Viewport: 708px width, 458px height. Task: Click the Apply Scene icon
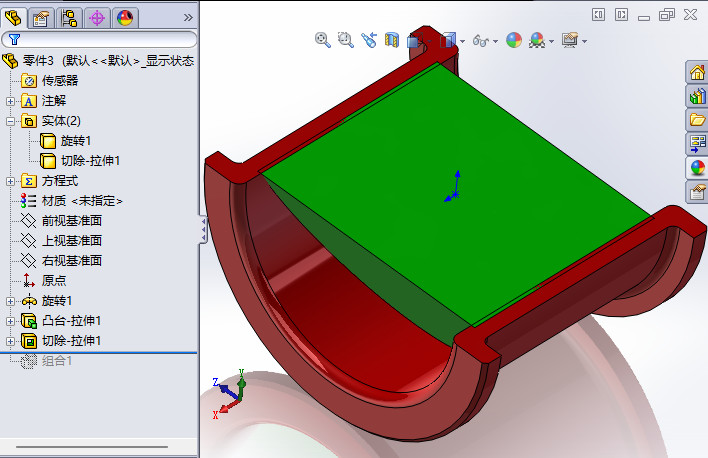537,40
